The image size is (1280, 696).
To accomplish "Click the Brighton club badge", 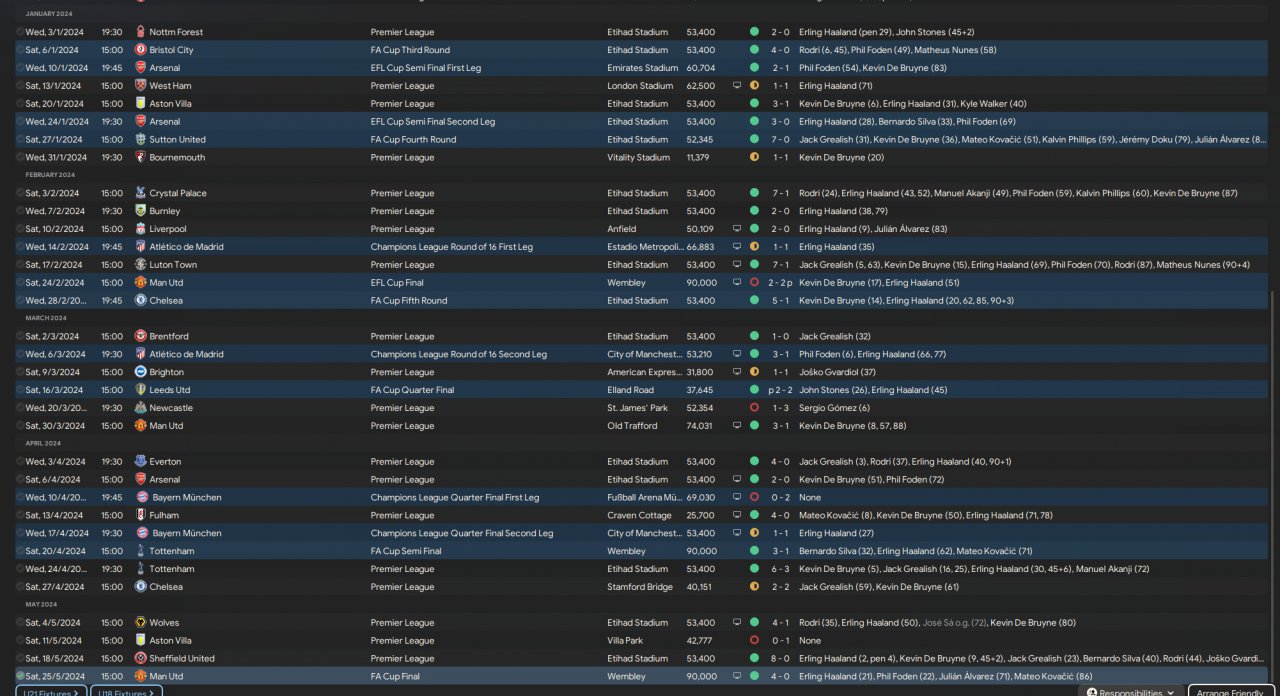I will 140,372.
